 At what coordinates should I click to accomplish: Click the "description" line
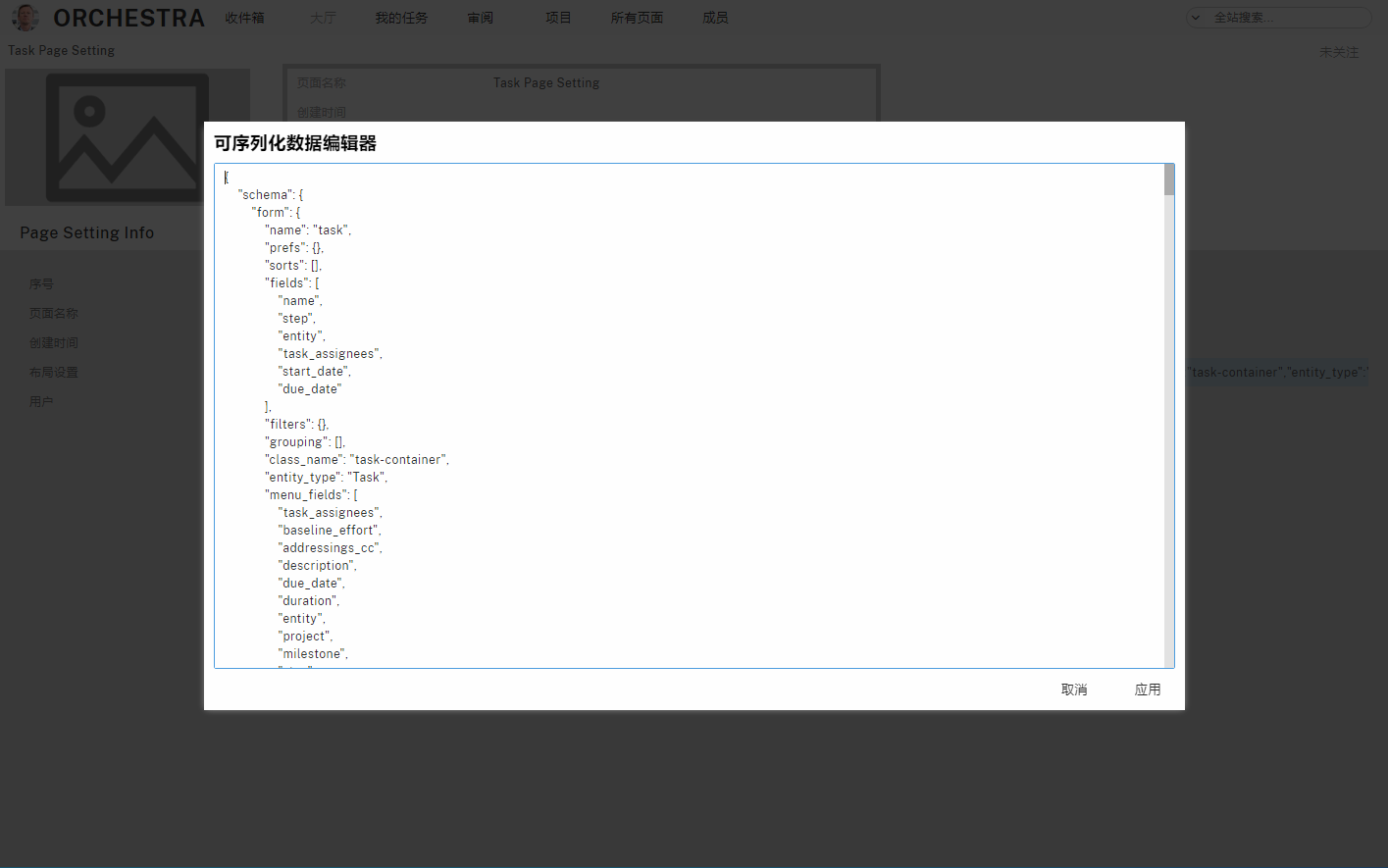[318, 566]
